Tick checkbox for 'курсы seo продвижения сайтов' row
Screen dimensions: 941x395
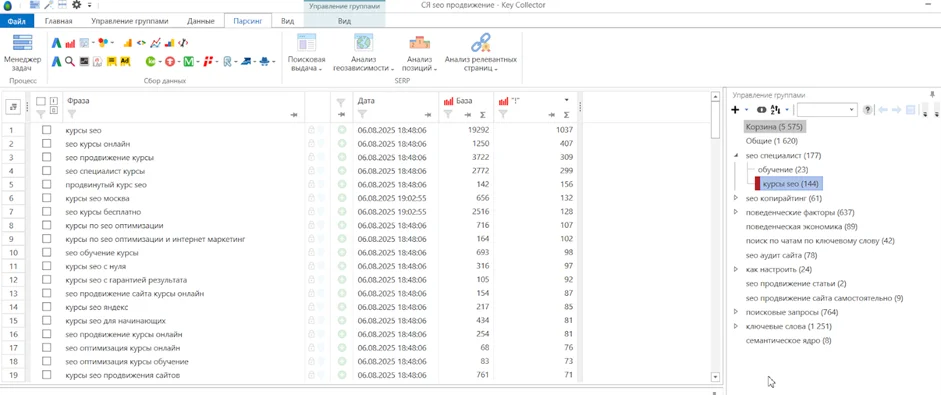pos(46,375)
